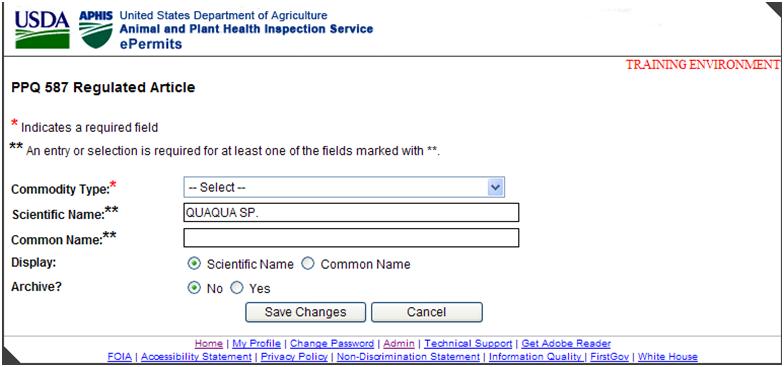Open the Accessibility Statement link

pos(196,357)
